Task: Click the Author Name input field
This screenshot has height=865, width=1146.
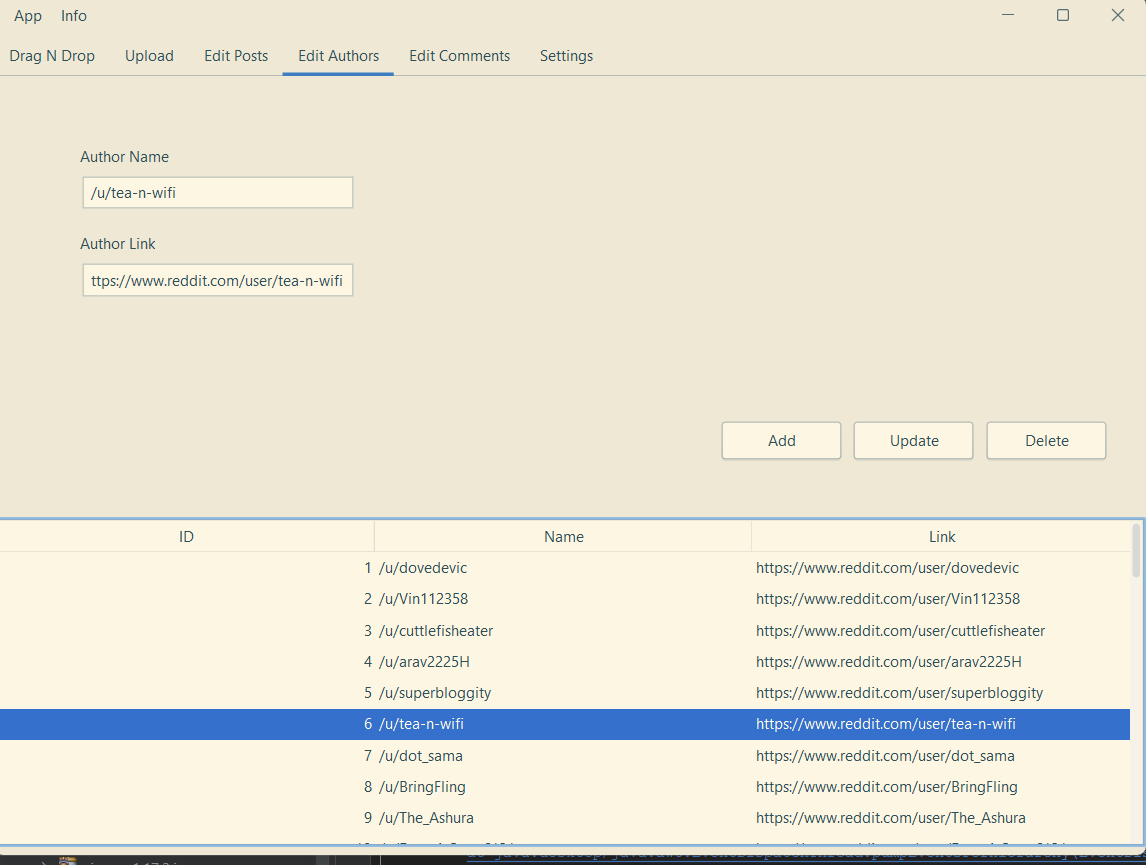Action: [218, 193]
